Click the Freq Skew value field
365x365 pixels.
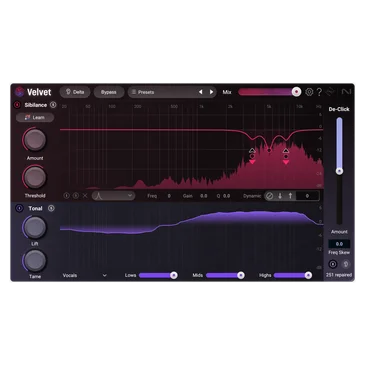pyautogui.click(x=339, y=244)
